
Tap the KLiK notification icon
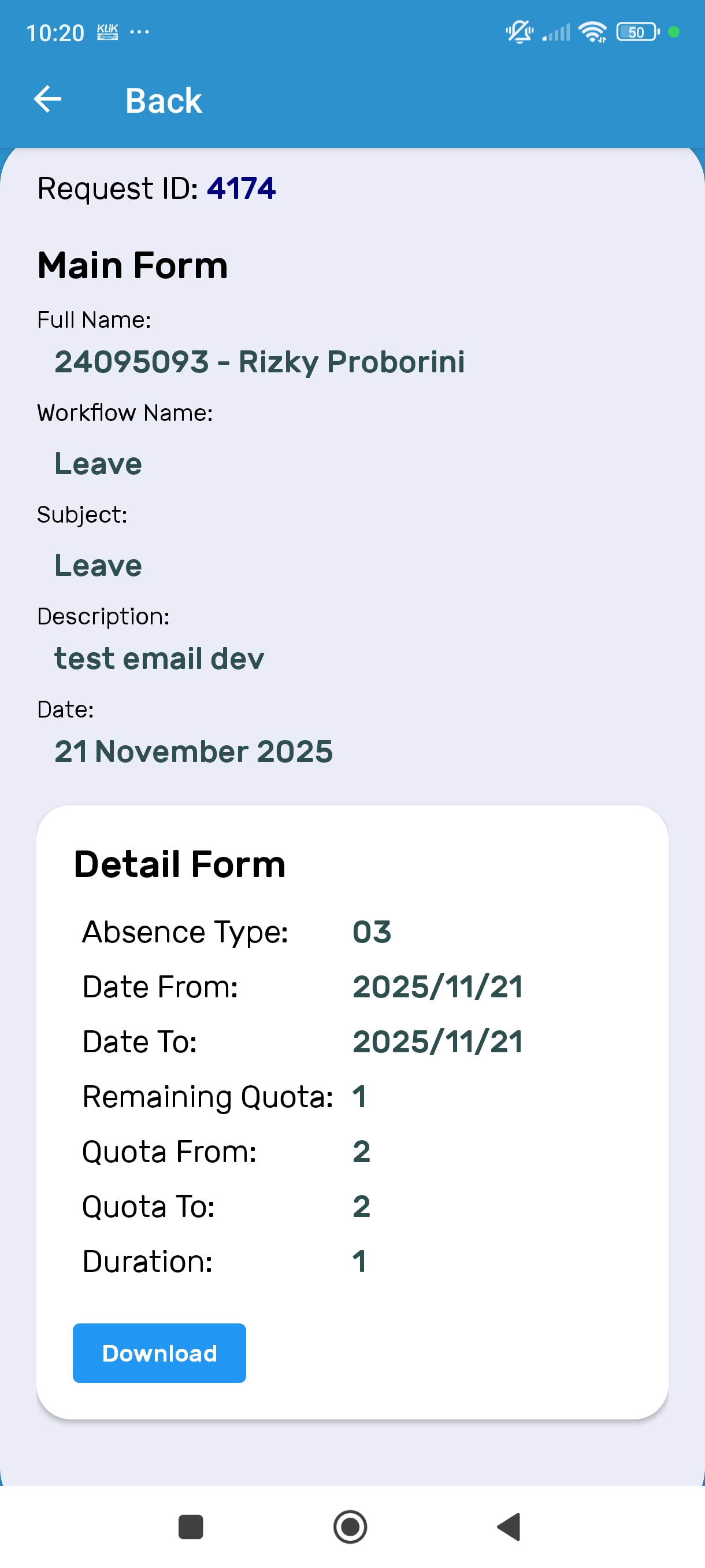107,32
